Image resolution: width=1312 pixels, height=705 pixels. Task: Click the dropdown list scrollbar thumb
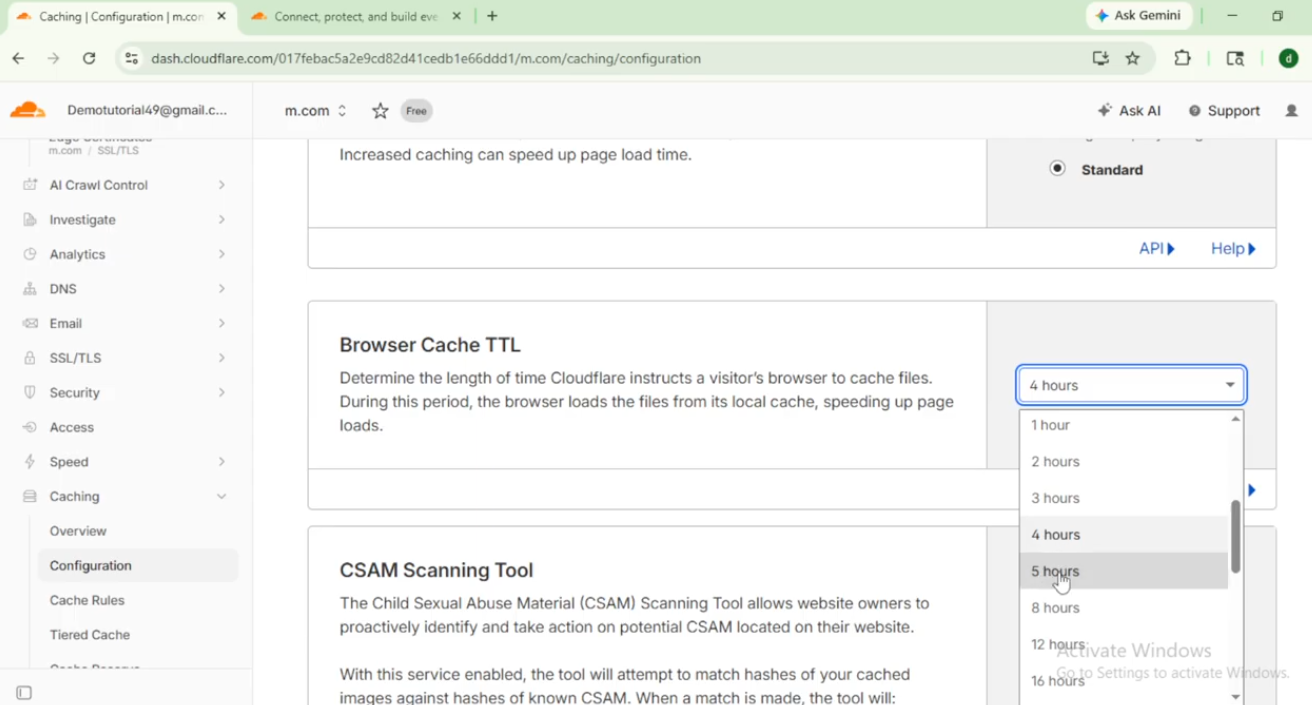coord(1236,536)
